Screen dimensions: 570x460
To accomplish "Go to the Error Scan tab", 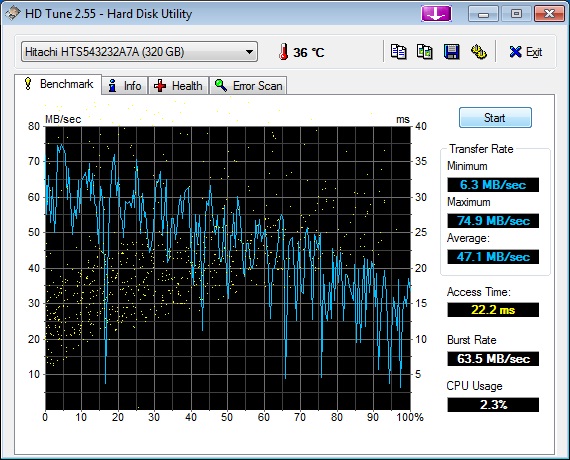I will (248, 86).
